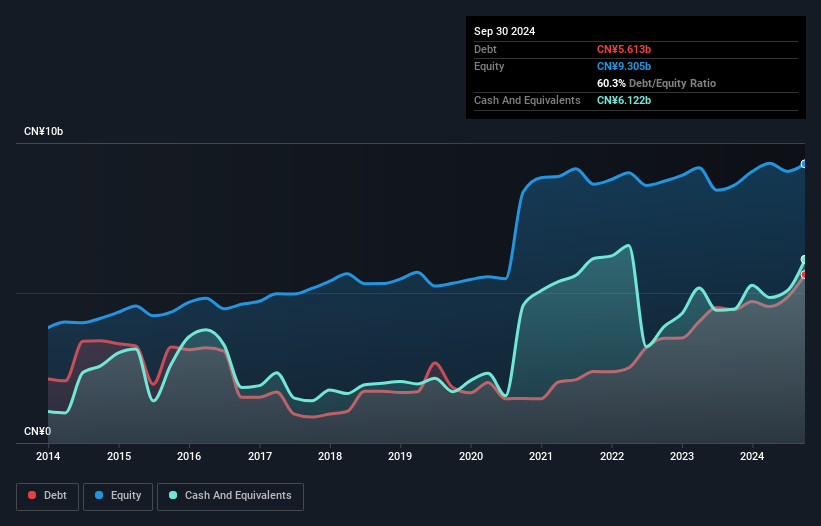Click the CN¥6.122b cash value
821x526 pixels.
point(624,100)
